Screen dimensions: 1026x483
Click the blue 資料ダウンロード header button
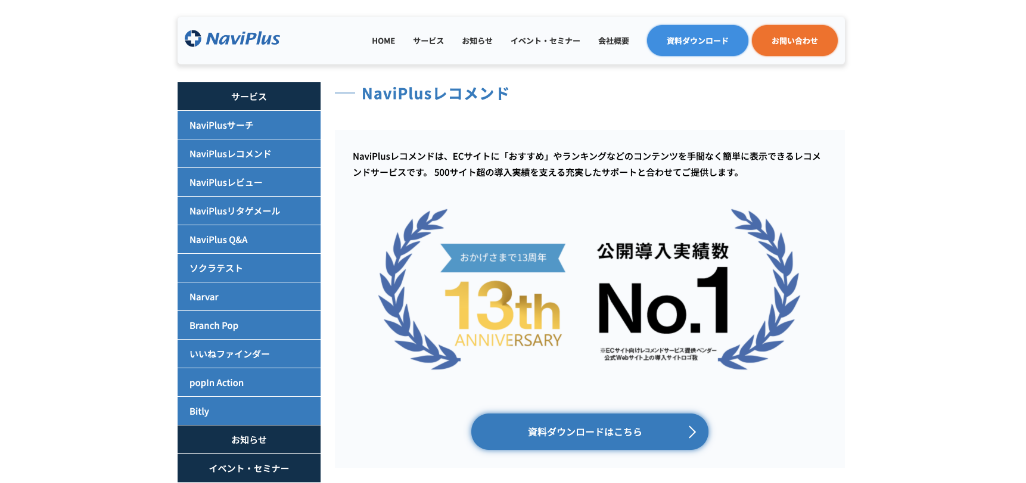pyautogui.click(x=698, y=41)
